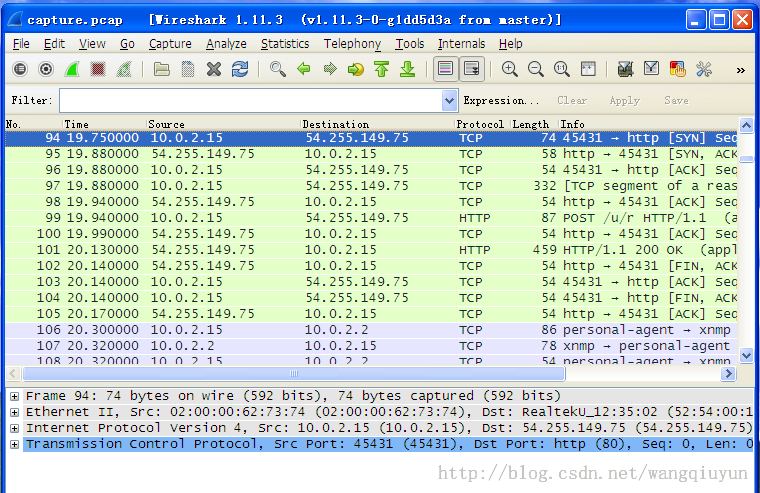This screenshot has width=760, height=493.
Task: Open preferences tools icon
Action: click(x=704, y=69)
